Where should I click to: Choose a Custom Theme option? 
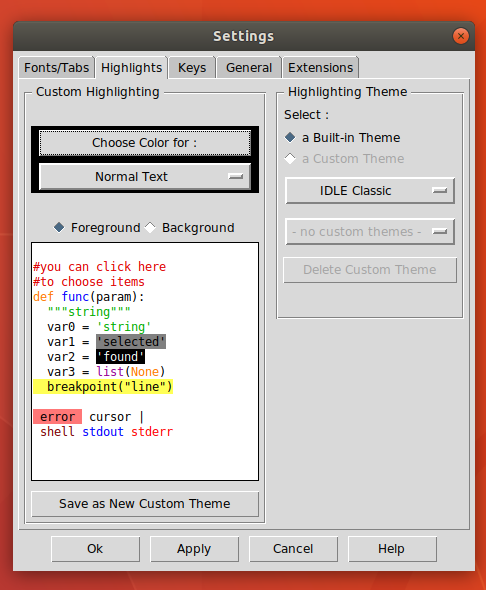click(290, 158)
